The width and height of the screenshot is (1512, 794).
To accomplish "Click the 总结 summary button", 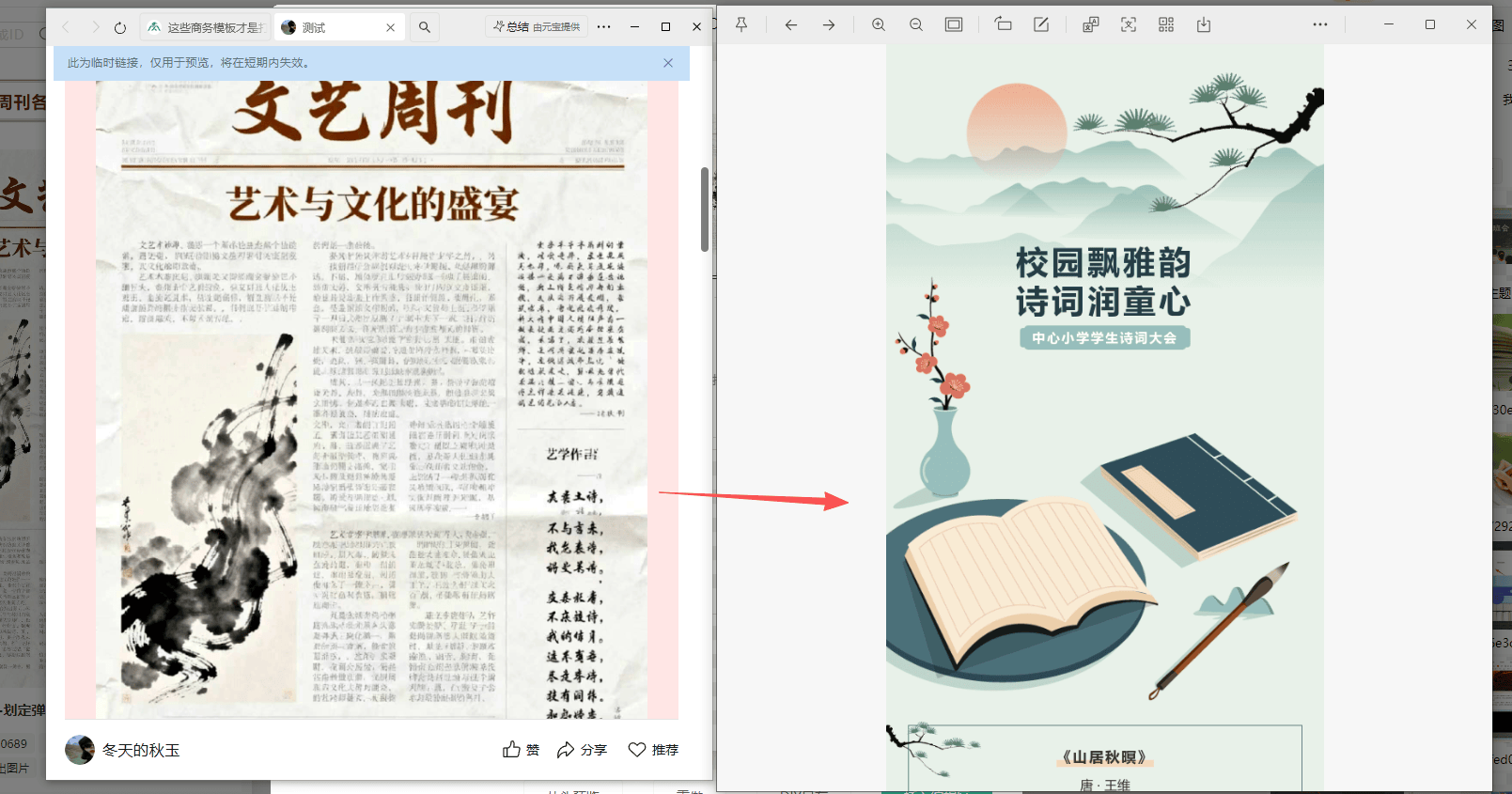I will (x=537, y=27).
